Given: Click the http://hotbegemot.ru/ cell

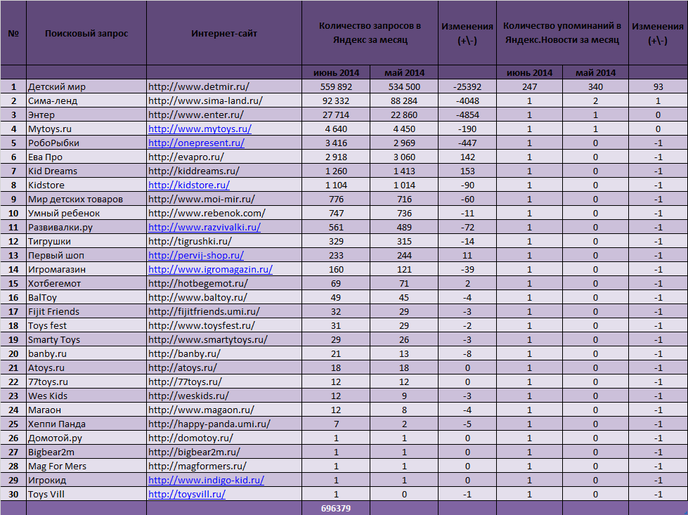Looking at the screenshot, I should point(224,283).
